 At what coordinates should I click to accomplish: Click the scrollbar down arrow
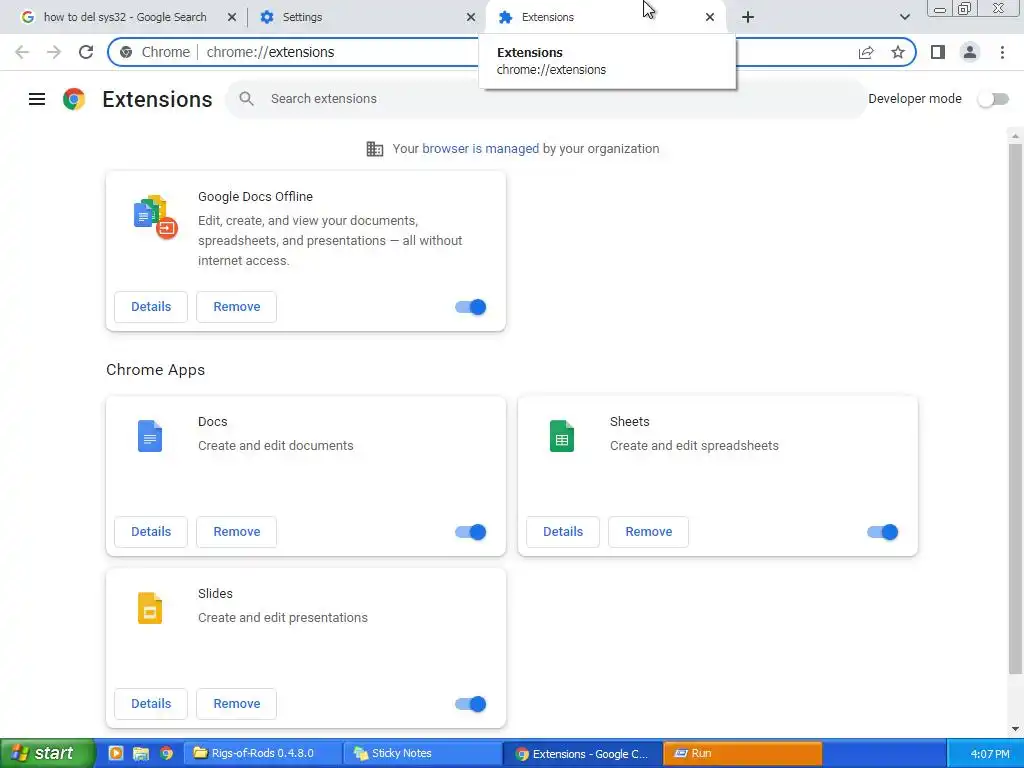pyautogui.click(x=1015, y=729)
